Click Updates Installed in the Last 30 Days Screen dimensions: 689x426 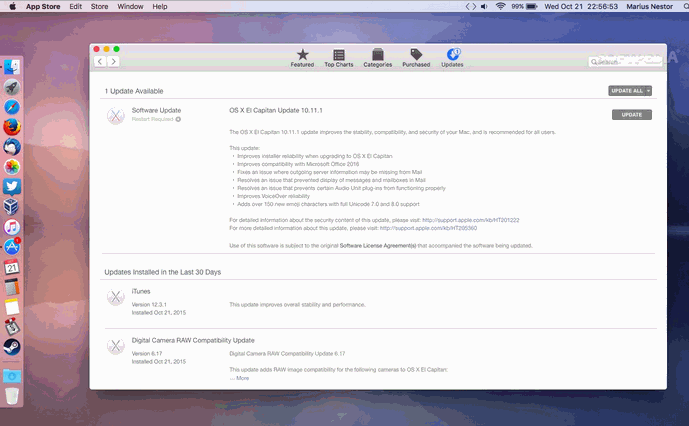tap(163, 272)
